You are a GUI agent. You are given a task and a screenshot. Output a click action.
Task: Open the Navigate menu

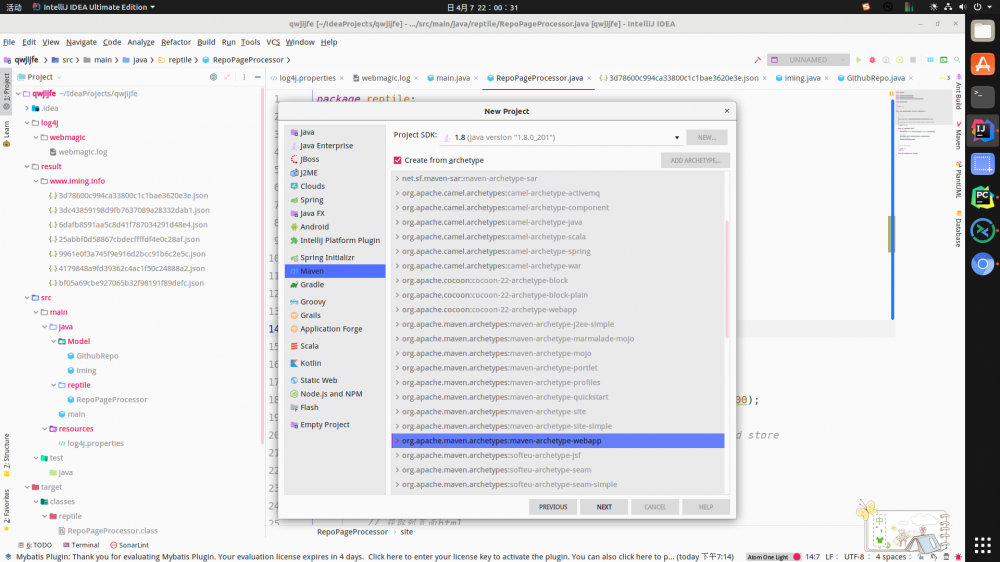(81, 42)
